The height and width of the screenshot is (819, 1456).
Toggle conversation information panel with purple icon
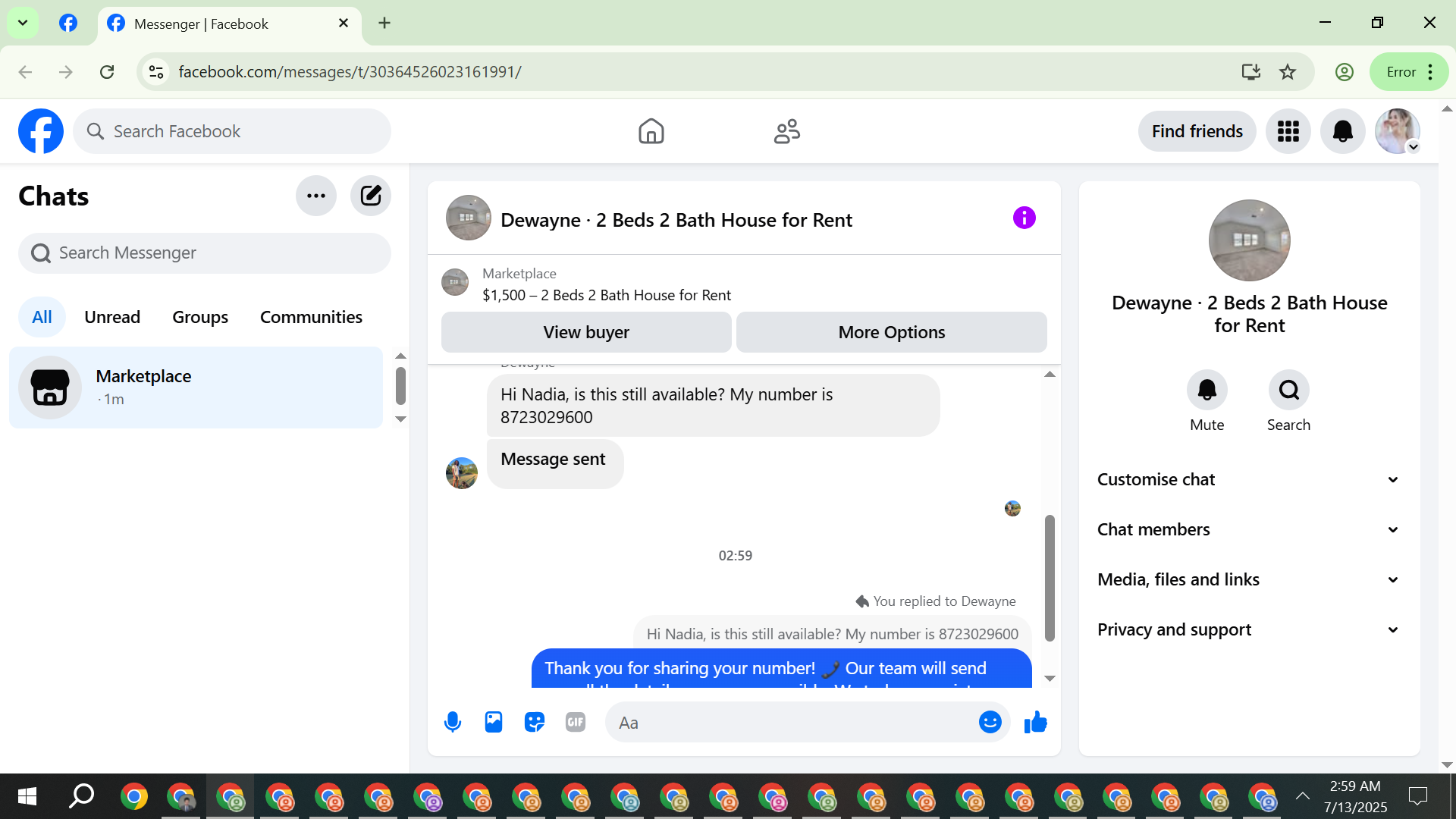1024,218
